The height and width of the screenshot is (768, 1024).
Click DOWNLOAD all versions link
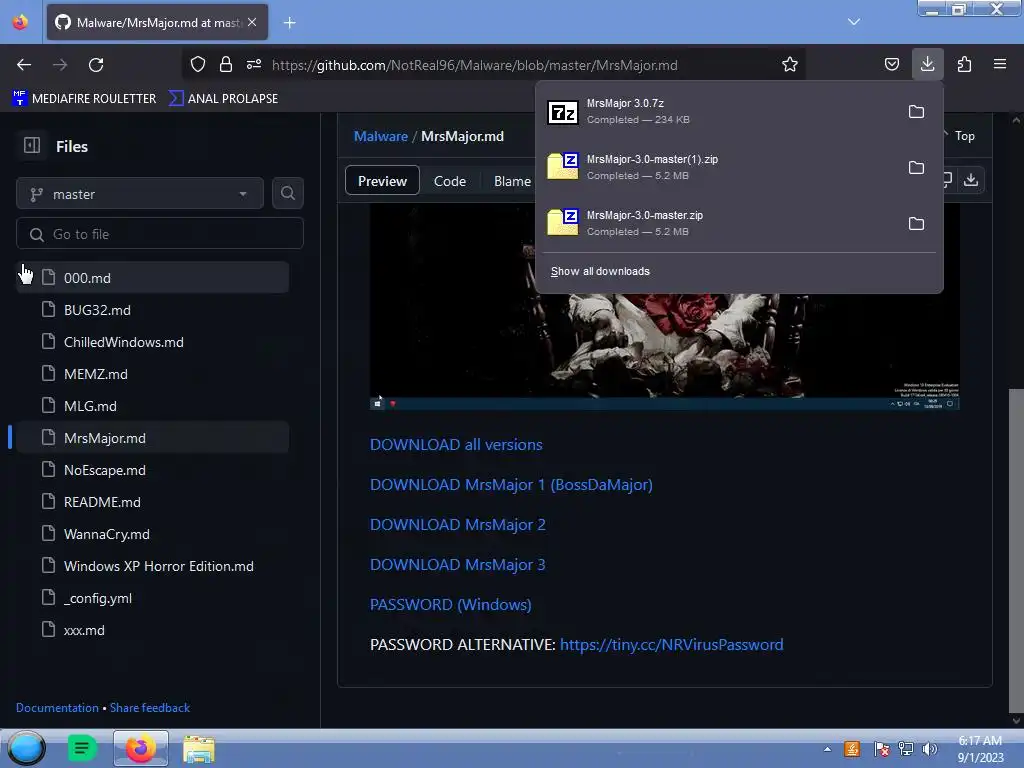click(456, 444)
